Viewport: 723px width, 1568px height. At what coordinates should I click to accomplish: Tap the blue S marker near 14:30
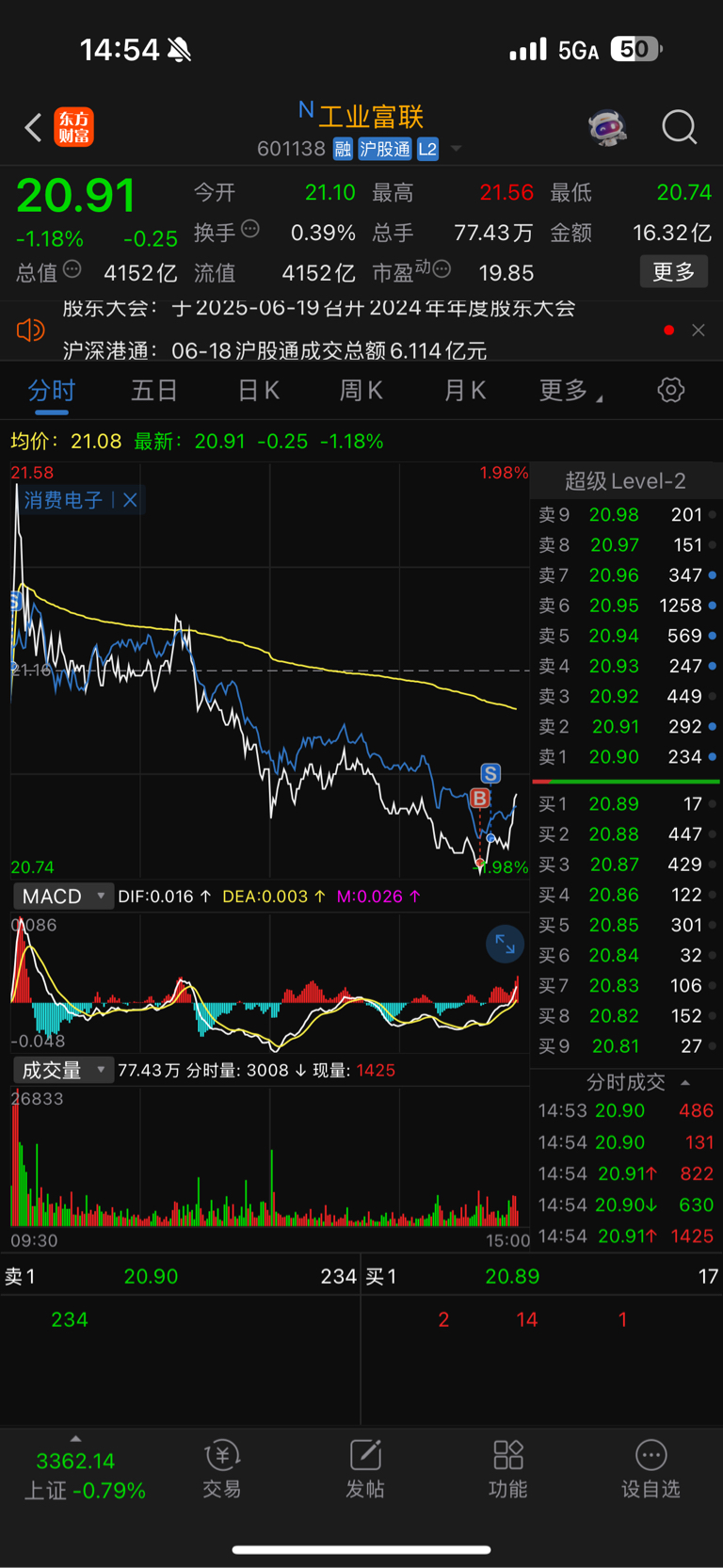[x=490, y=774]
